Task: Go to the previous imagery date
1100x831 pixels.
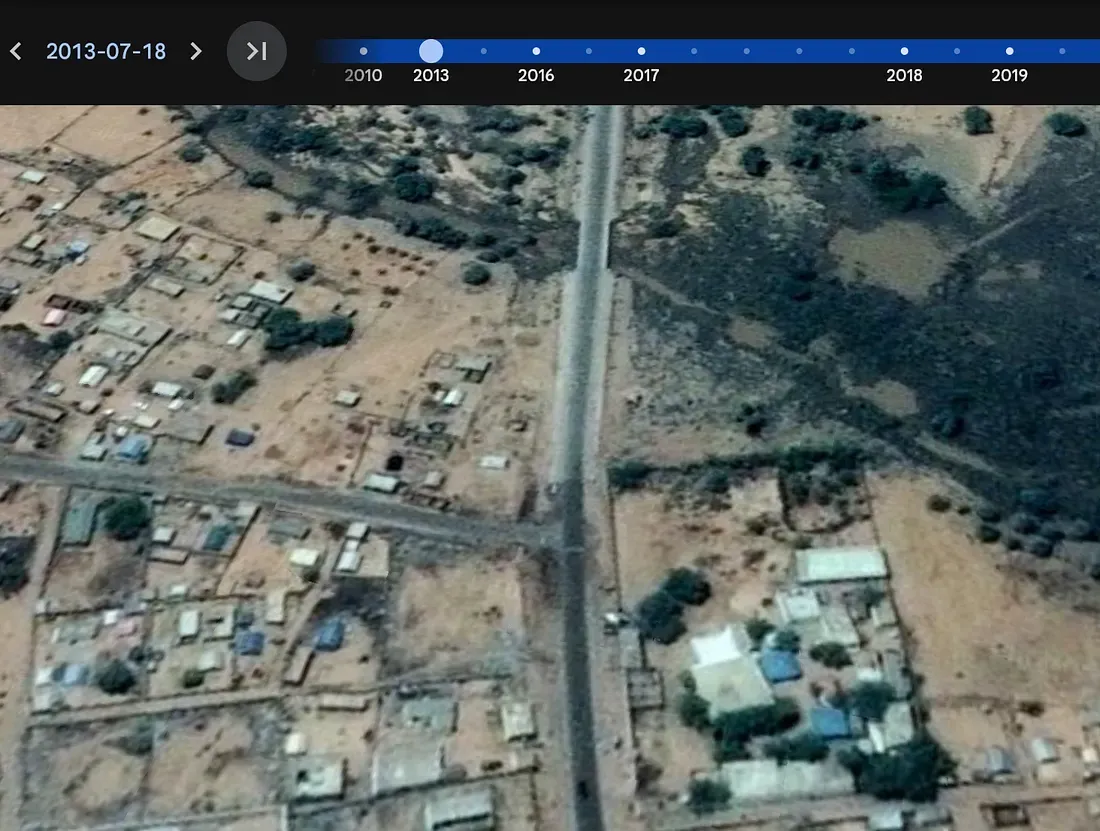Action: click(x=16, y=51)
